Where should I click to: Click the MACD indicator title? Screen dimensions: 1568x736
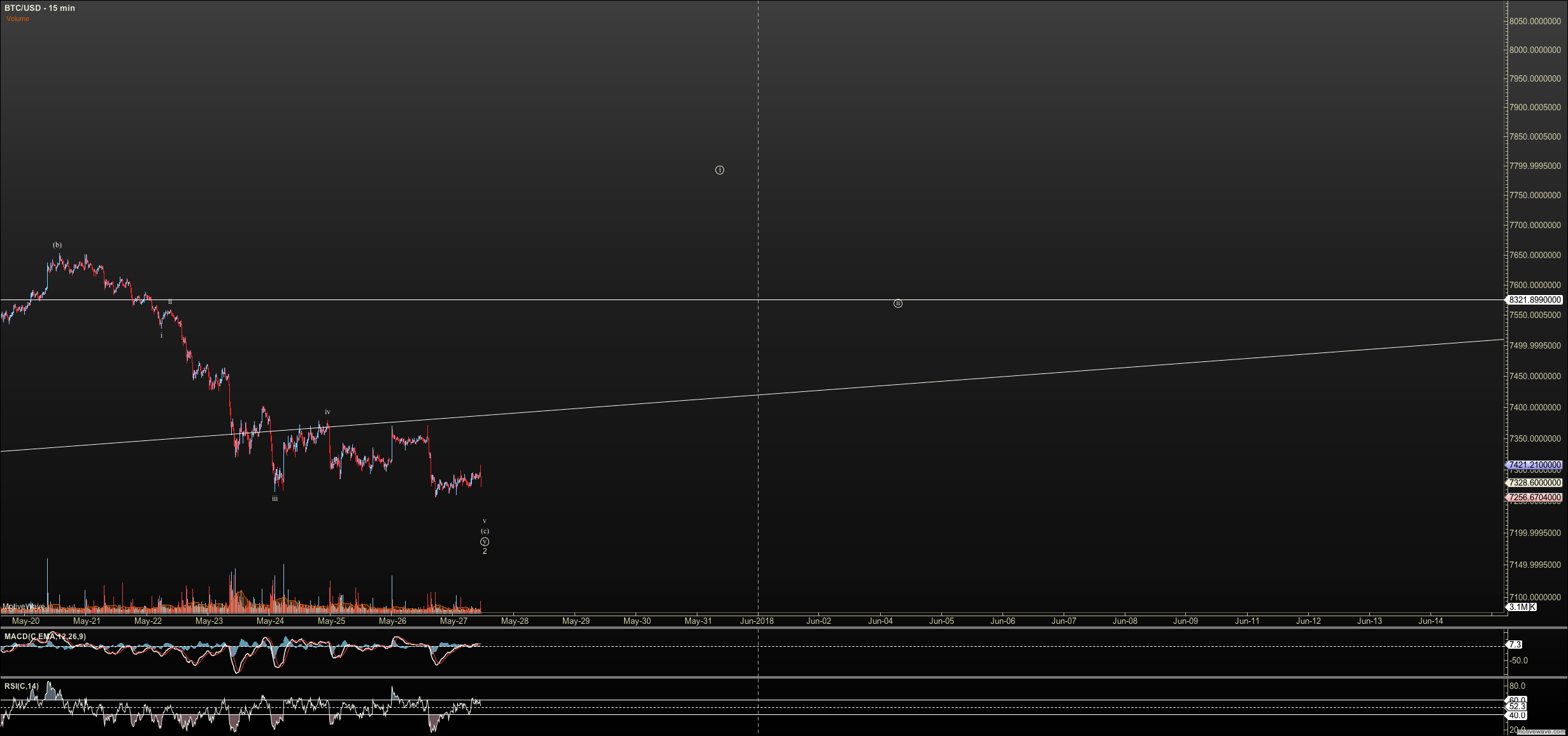point(45,636)
